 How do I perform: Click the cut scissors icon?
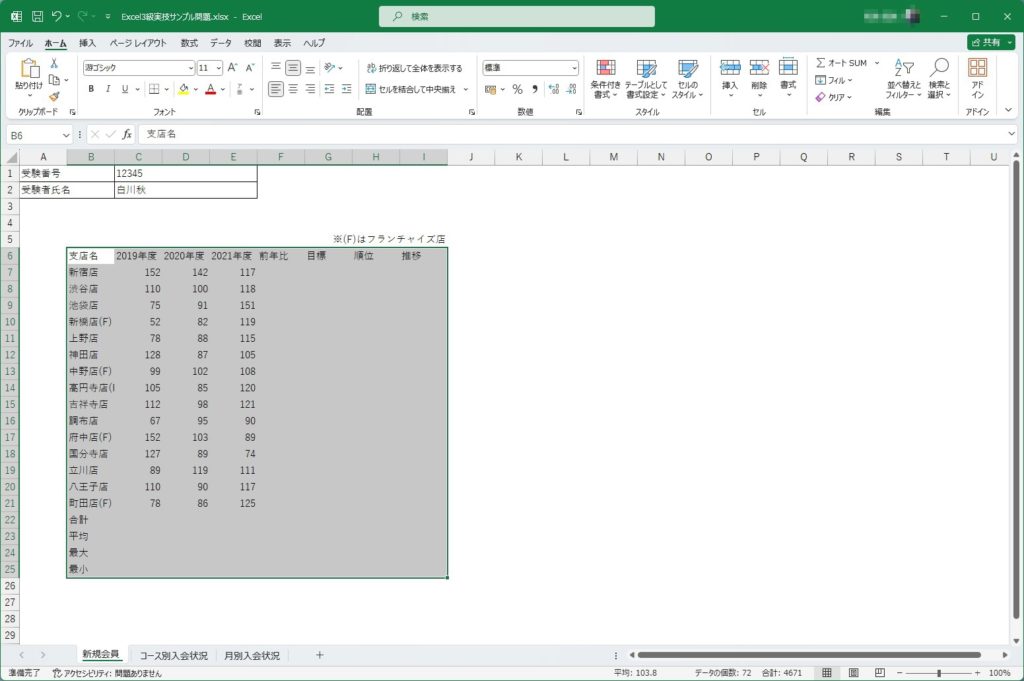(54, 63)
